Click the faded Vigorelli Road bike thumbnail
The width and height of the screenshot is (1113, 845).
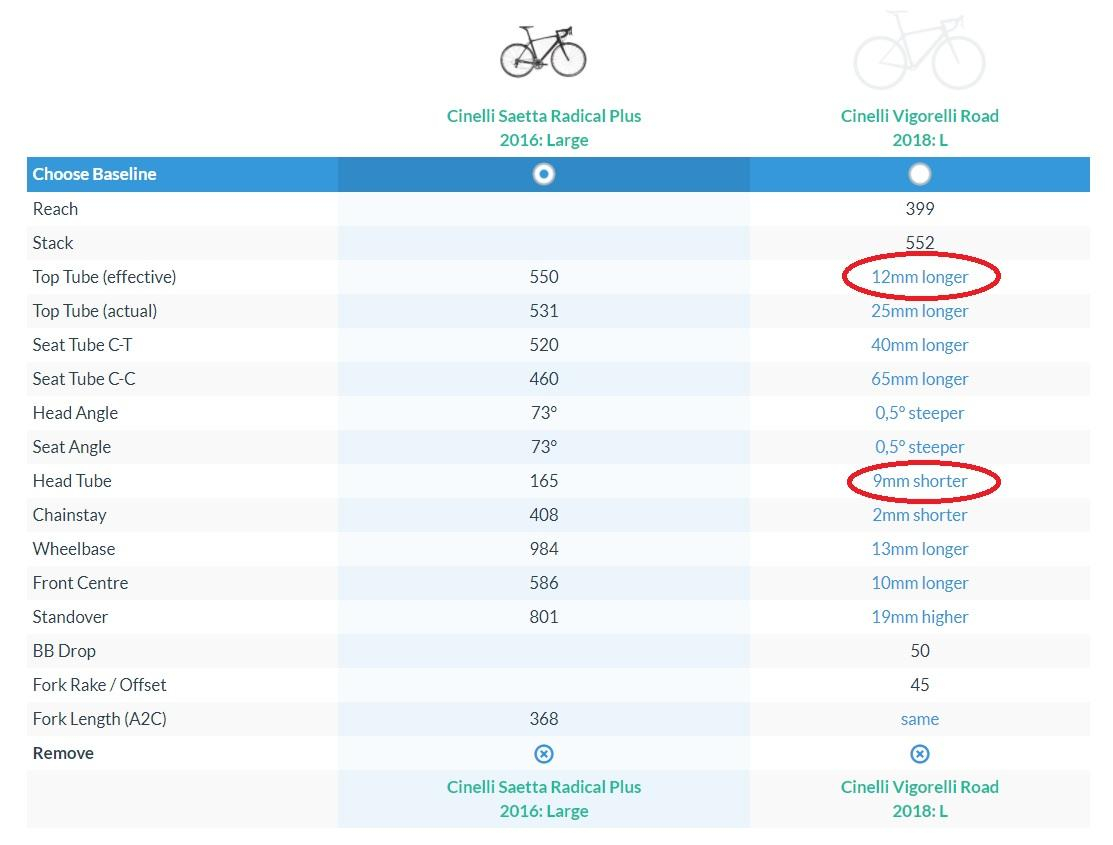[x=919, y=50]
